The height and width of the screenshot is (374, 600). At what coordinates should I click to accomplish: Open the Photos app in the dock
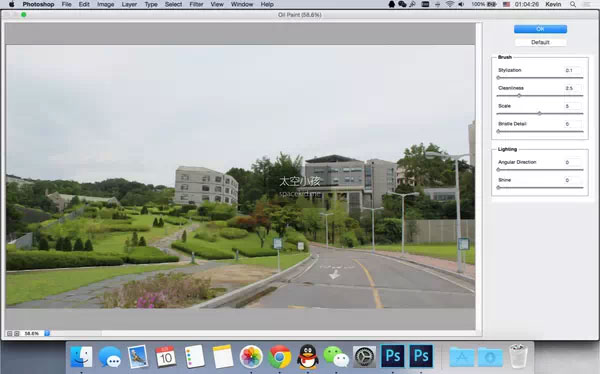[251, 356]
